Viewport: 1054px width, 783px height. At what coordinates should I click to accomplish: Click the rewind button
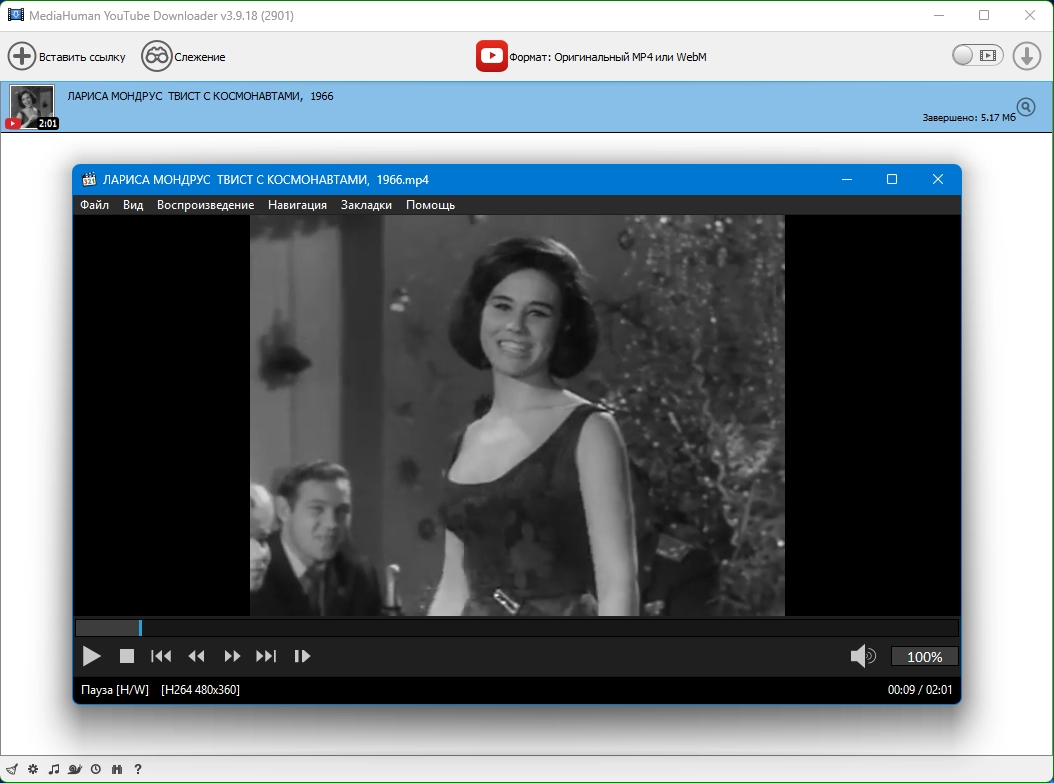click(x=196, y=656)
